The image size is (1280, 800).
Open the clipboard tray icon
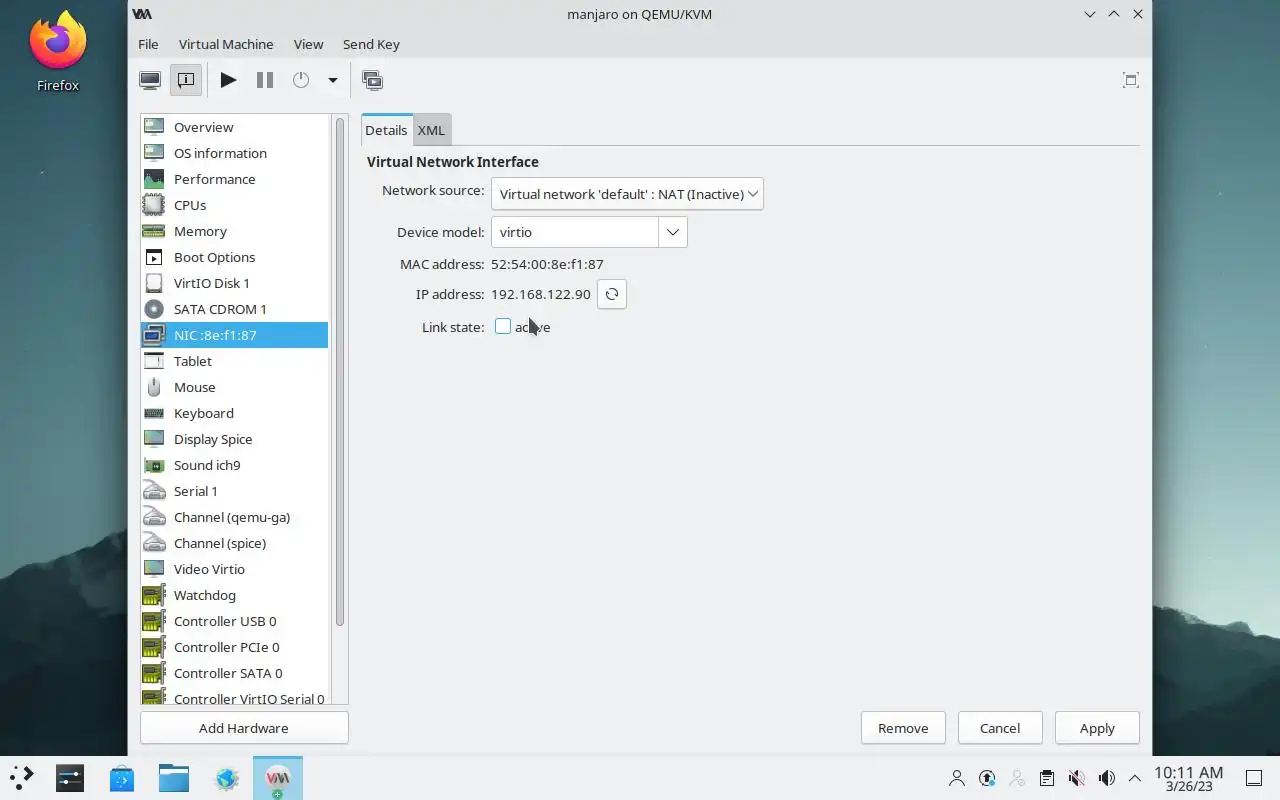coord(1047,778)
